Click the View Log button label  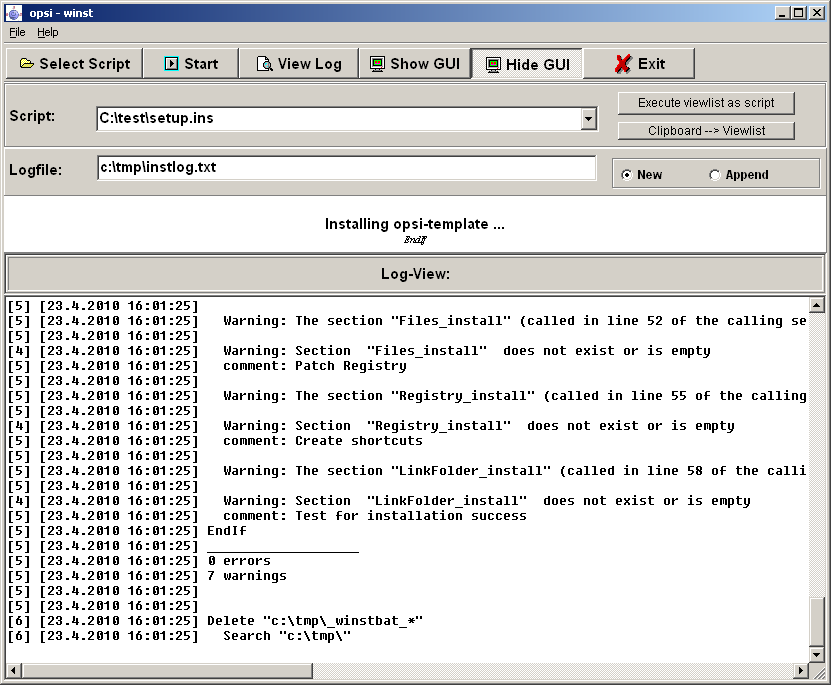(x=310, y=64)
